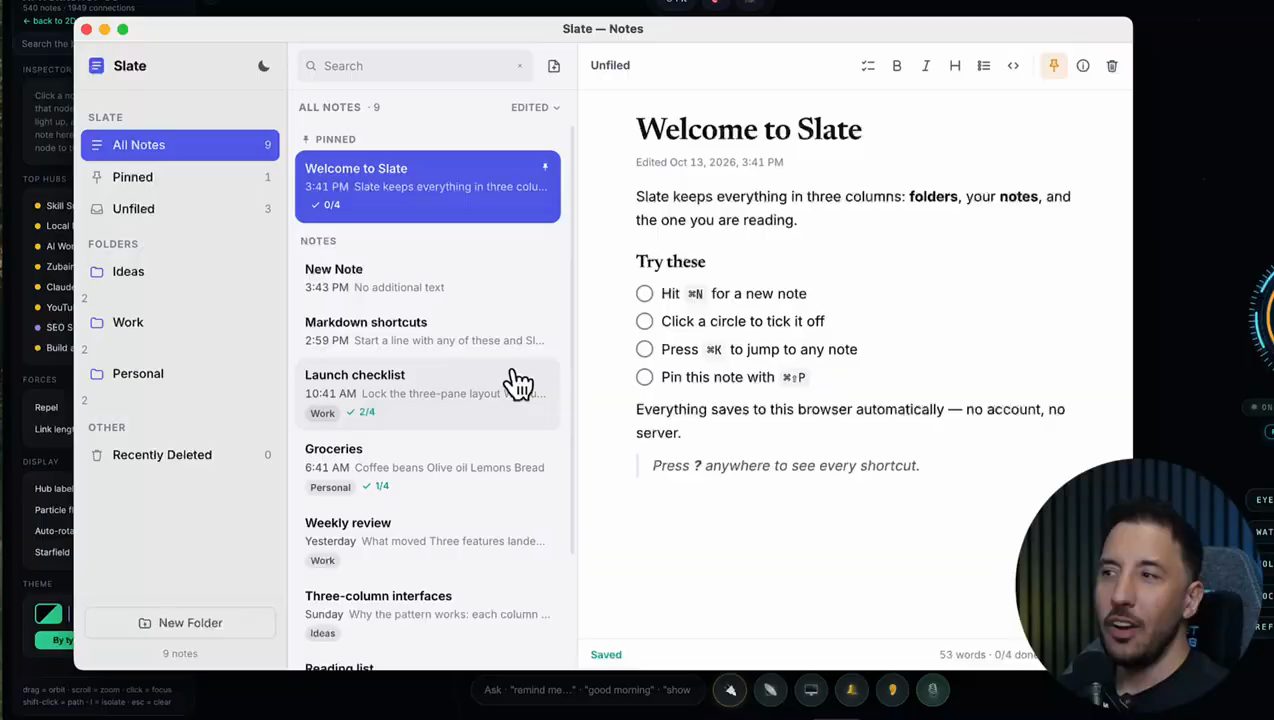Click the monitor icon in background window dock
Viewport: 1274px width, 720px height.
pos(811,690)
